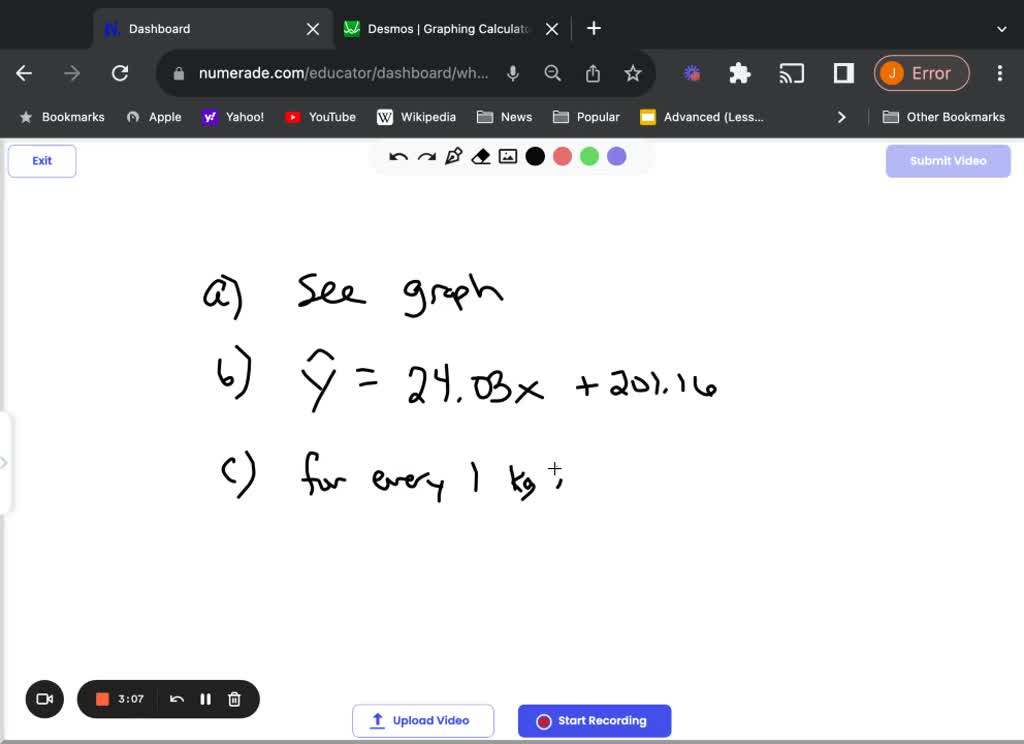Choose the black ink color
This screenshot has height=744, width=1024.
[535, 157]
